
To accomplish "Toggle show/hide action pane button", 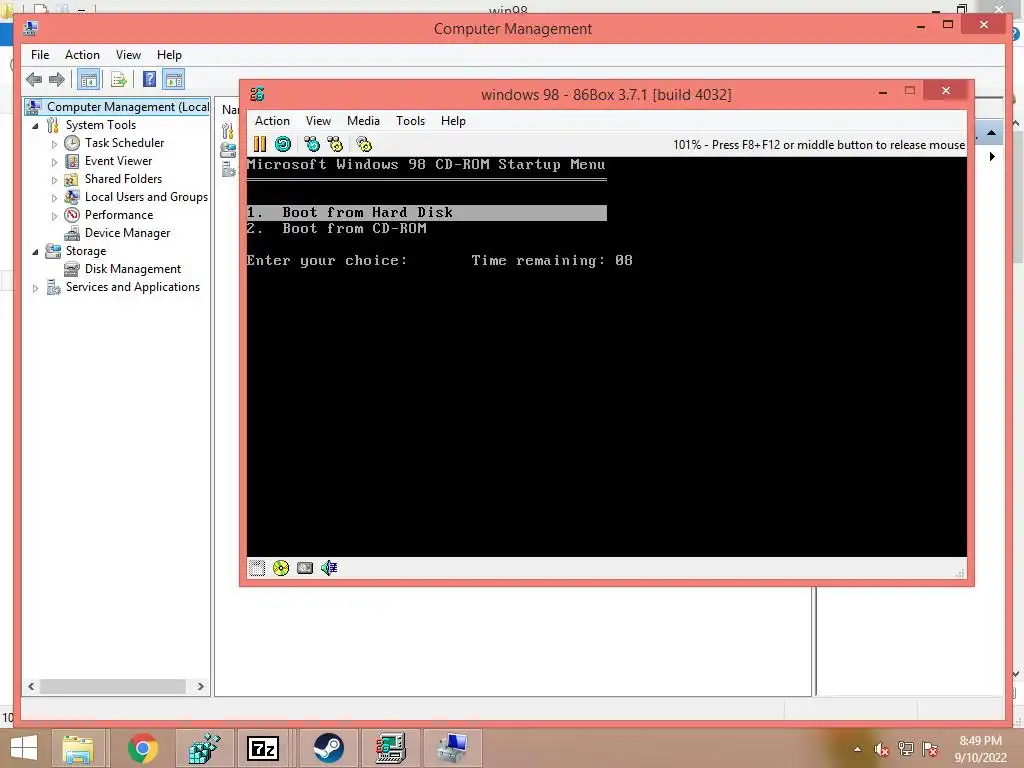I will click(174, 80).
